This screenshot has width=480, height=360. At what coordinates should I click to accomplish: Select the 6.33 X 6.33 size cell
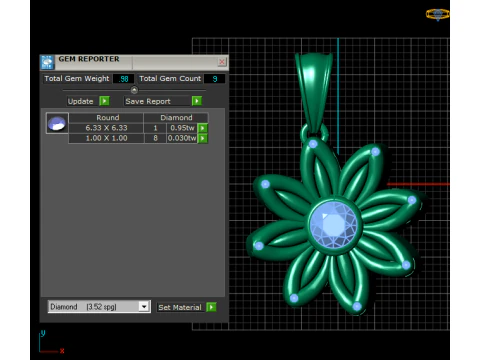(x=106, y=128)
